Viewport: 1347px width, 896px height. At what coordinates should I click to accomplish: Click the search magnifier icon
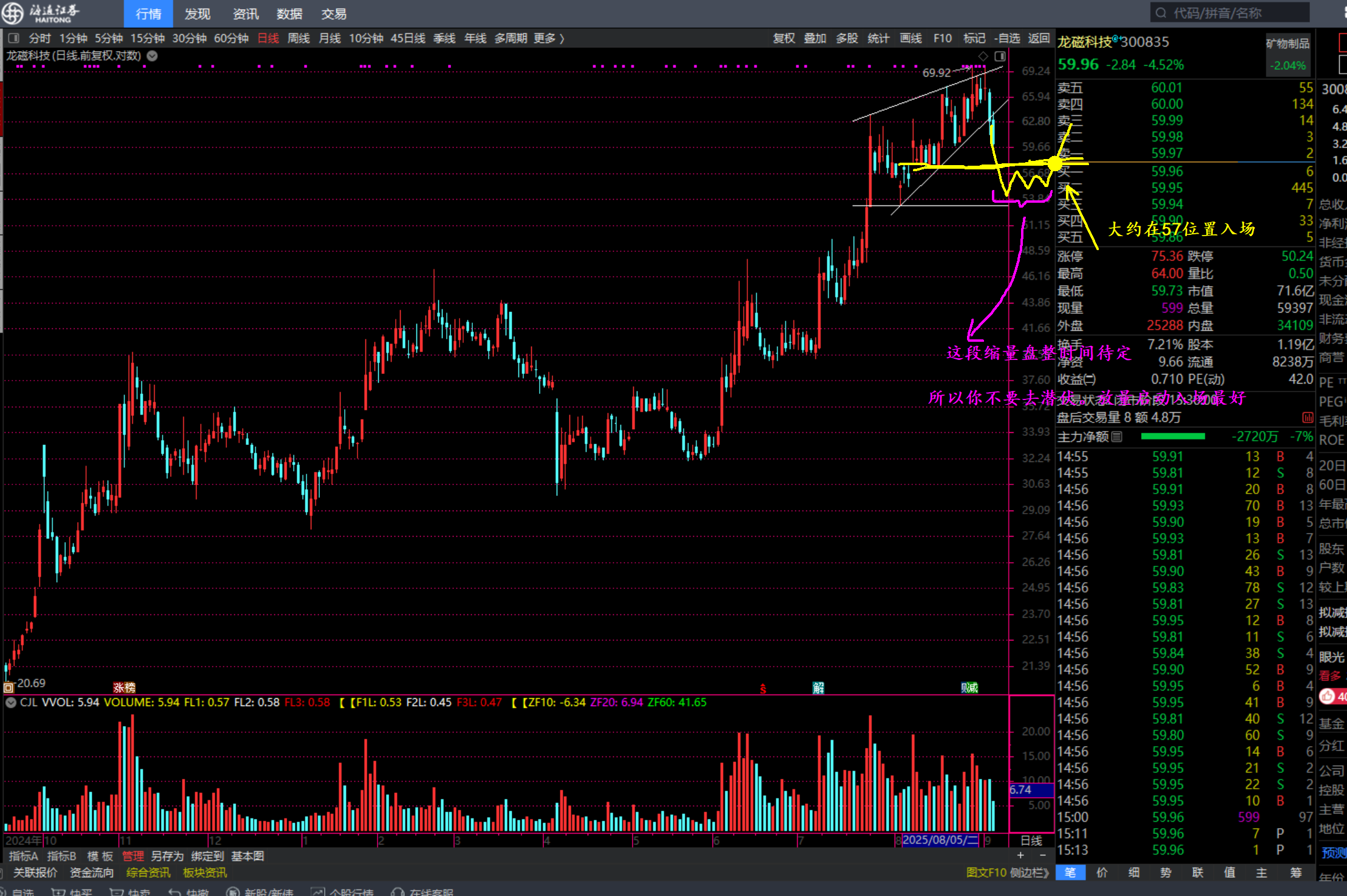pos(1161,13)
